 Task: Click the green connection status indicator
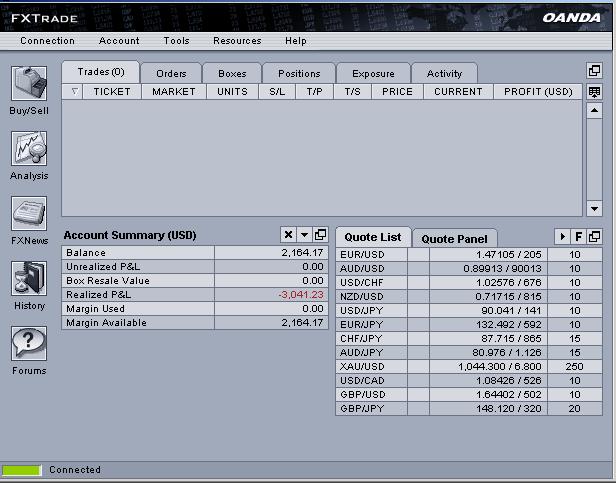(x=22, y=470)
